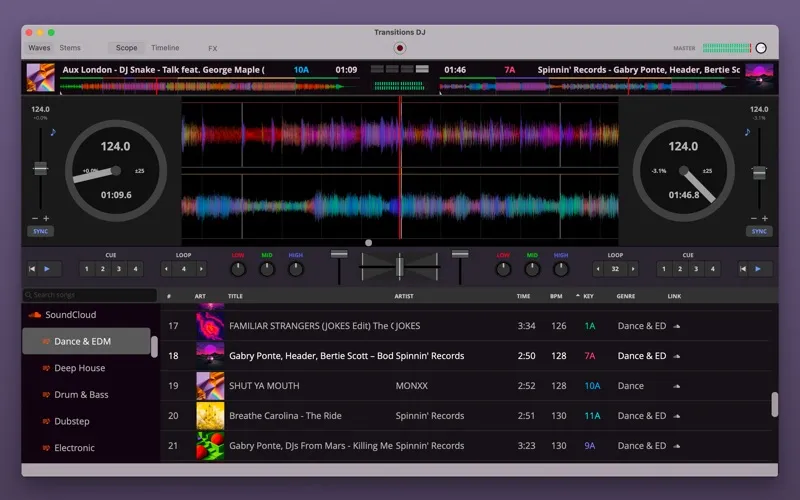Screen dimensions: 800x500
Task: Jump to track start on right deck
Action: [x=743, y=269]
